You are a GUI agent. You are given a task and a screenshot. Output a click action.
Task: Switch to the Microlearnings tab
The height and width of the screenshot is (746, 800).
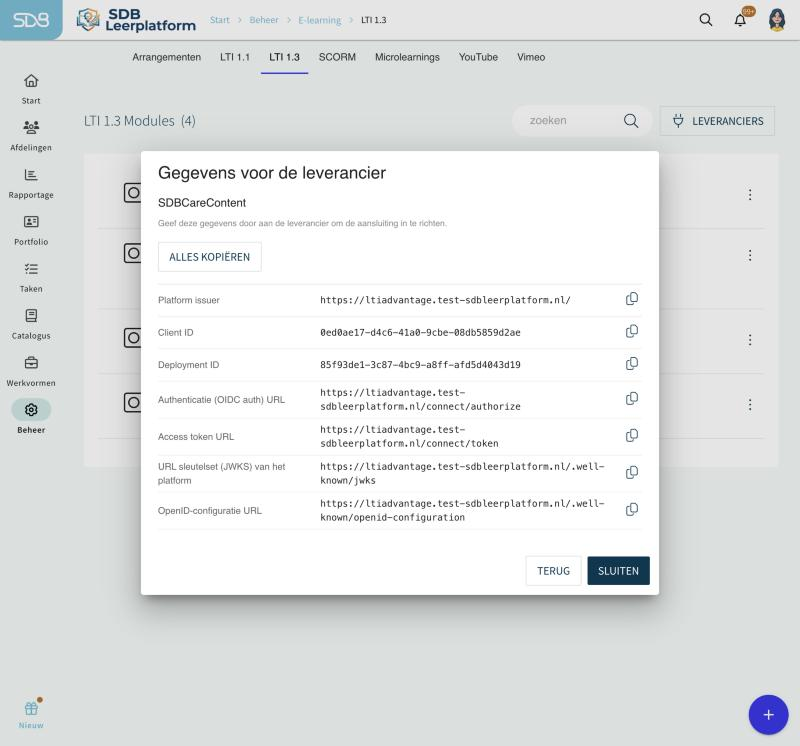(407, 57)
